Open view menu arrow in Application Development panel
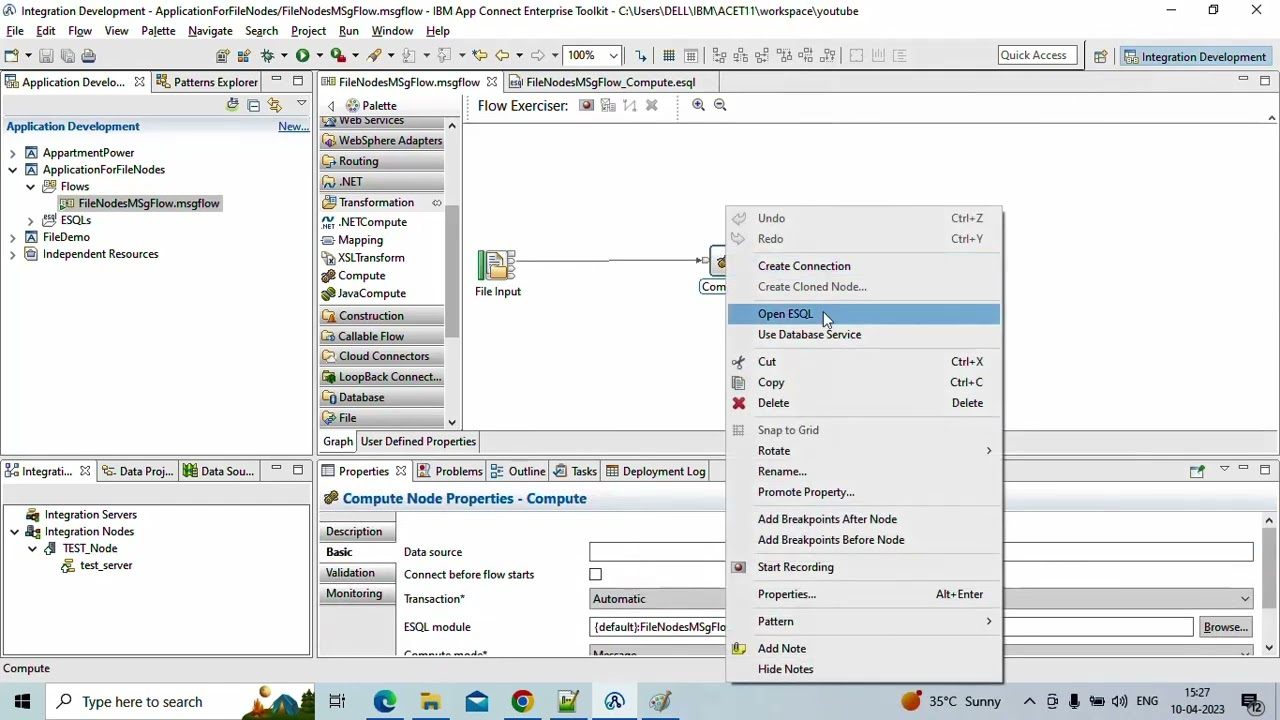 [x=301, y=104]
